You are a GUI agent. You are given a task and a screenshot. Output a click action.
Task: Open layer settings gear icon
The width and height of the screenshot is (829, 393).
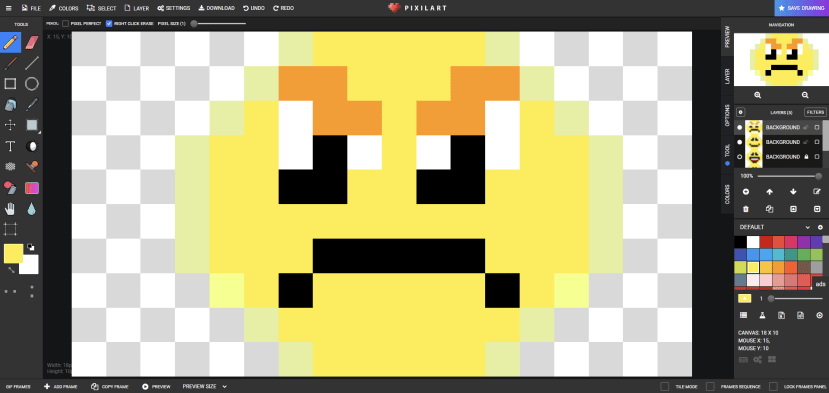[x=741, y=112]
